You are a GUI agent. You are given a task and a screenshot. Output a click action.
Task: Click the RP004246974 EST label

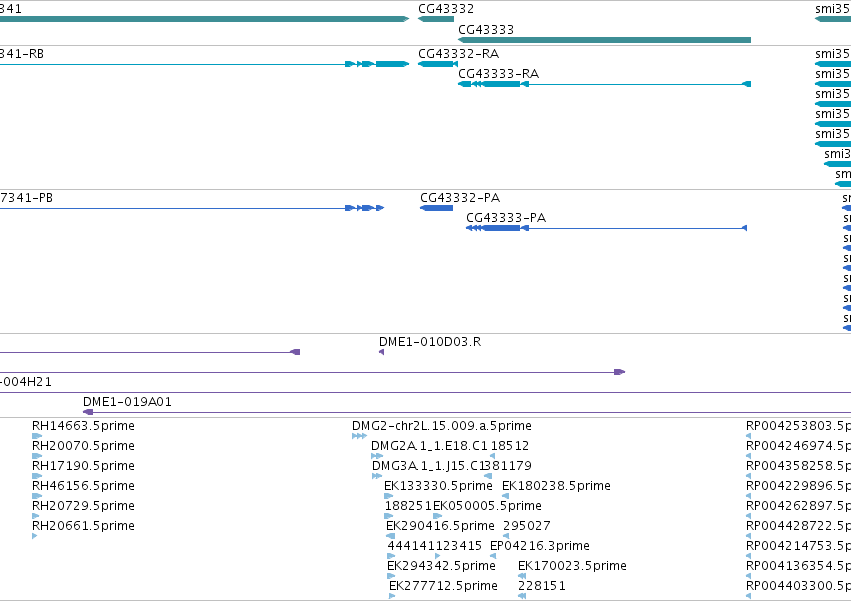coord(798,446)
